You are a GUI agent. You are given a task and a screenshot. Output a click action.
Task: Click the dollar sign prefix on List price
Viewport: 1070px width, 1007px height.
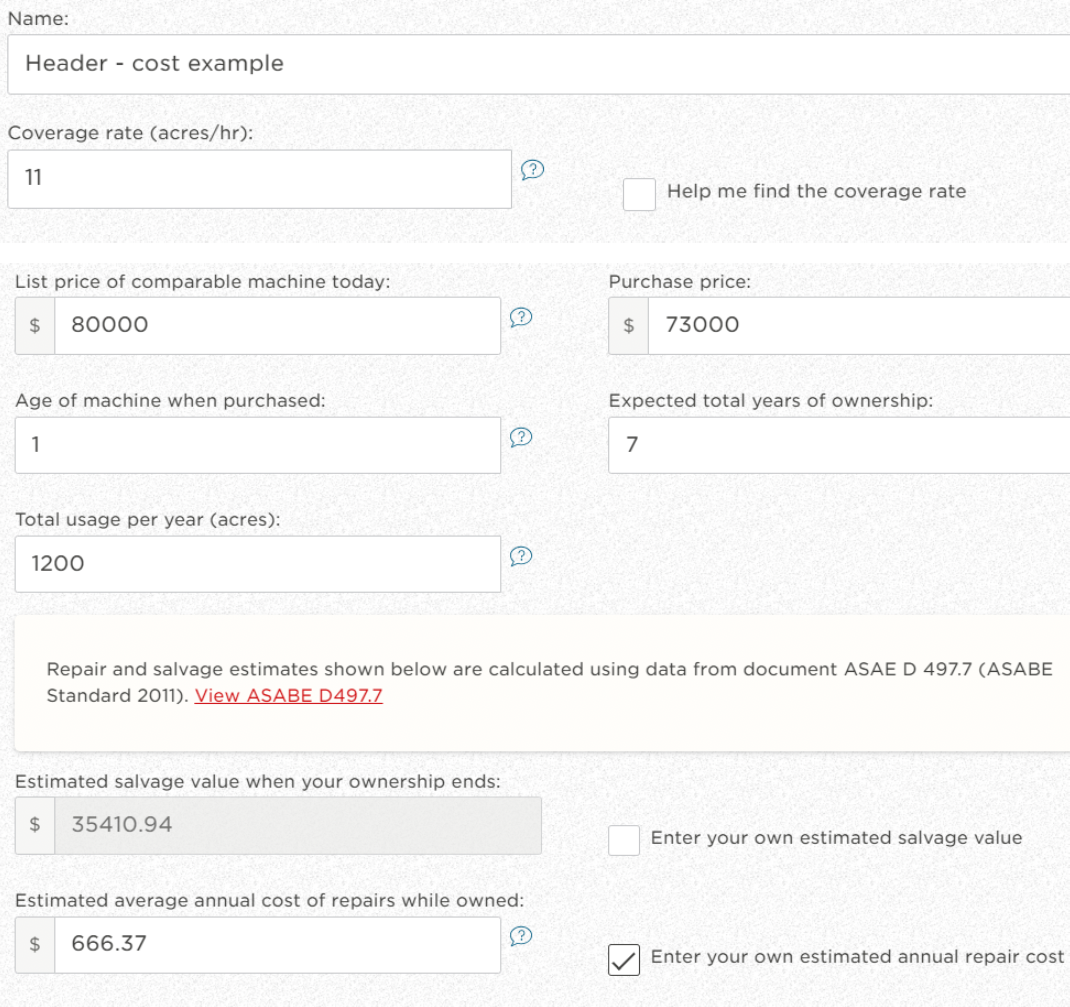point(35,325)
